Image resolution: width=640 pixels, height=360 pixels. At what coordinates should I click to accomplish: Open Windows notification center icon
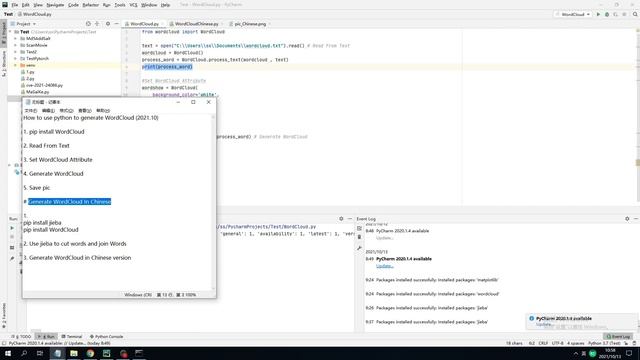coord(629,353)
